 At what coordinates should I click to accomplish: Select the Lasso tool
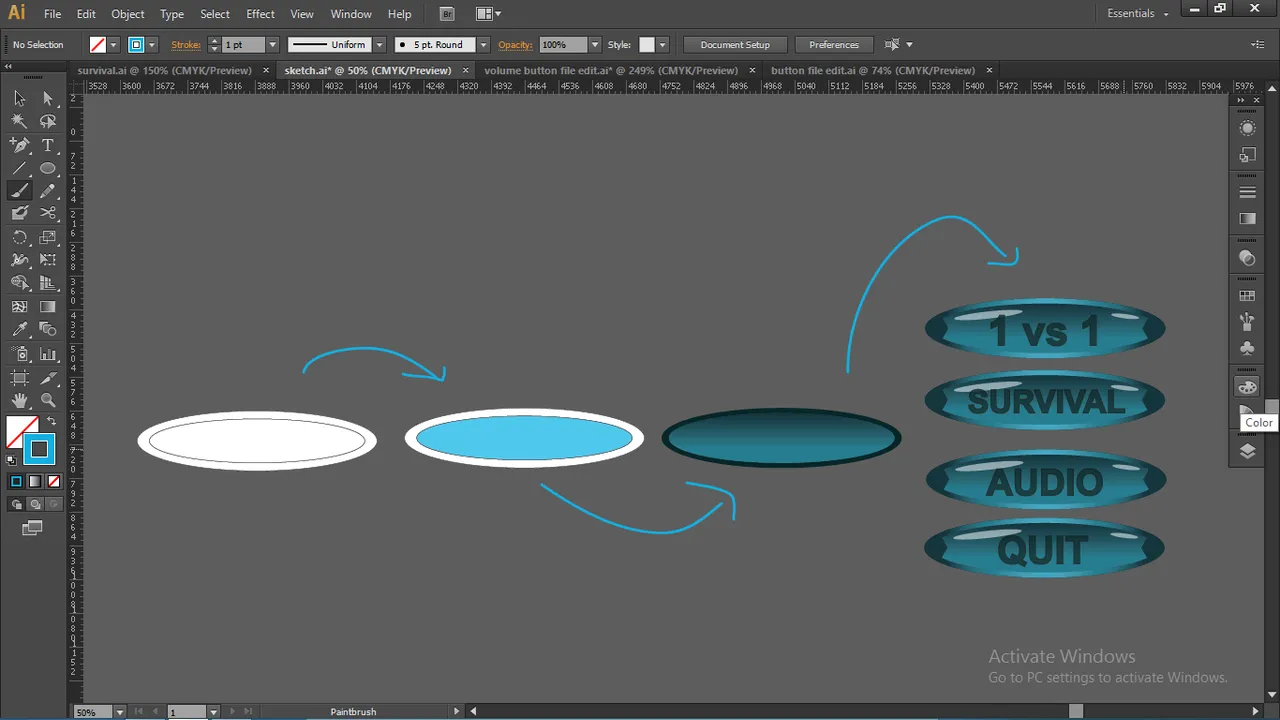47,121
